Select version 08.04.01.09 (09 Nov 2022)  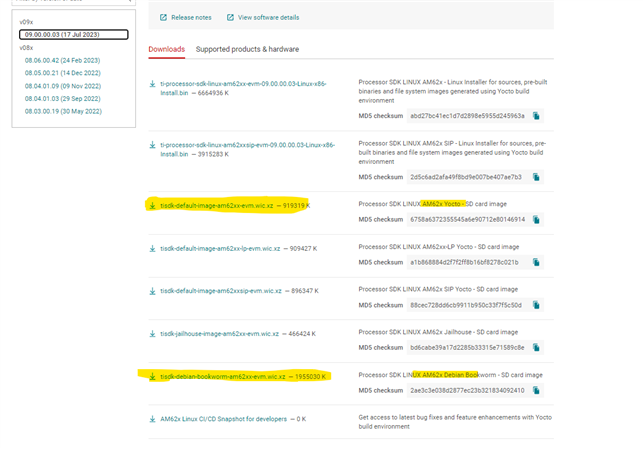click(x=63, y=86)
